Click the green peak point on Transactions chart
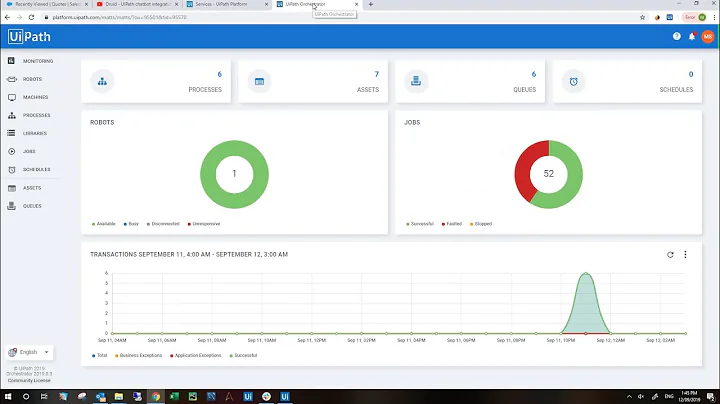This screenshot has width=720, height=404. pos(586,273)
